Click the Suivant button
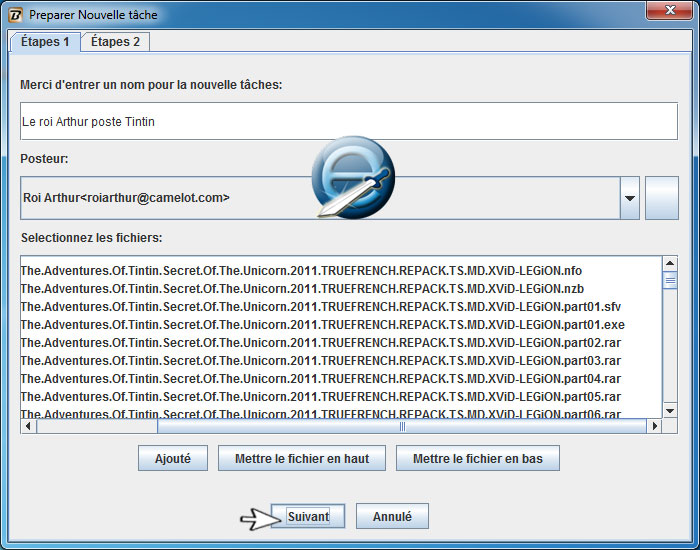Image resolution: width=700 pixels, height=550 pixels. click(x=308, y=517)
